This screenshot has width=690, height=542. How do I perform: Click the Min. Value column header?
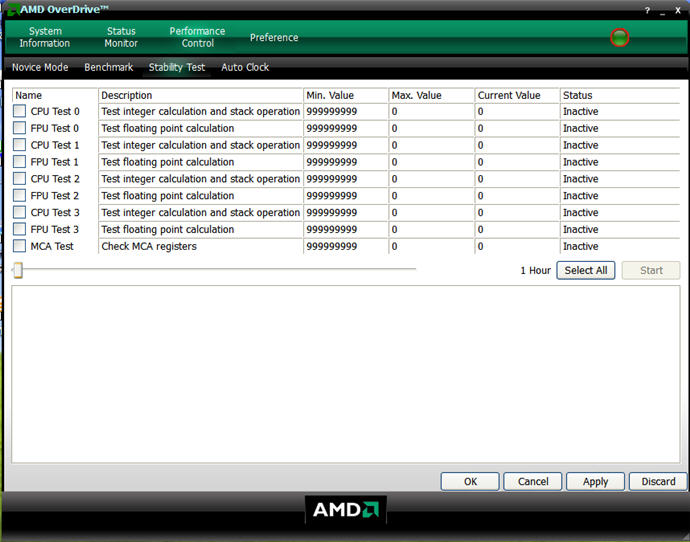(x=345, y=95)
